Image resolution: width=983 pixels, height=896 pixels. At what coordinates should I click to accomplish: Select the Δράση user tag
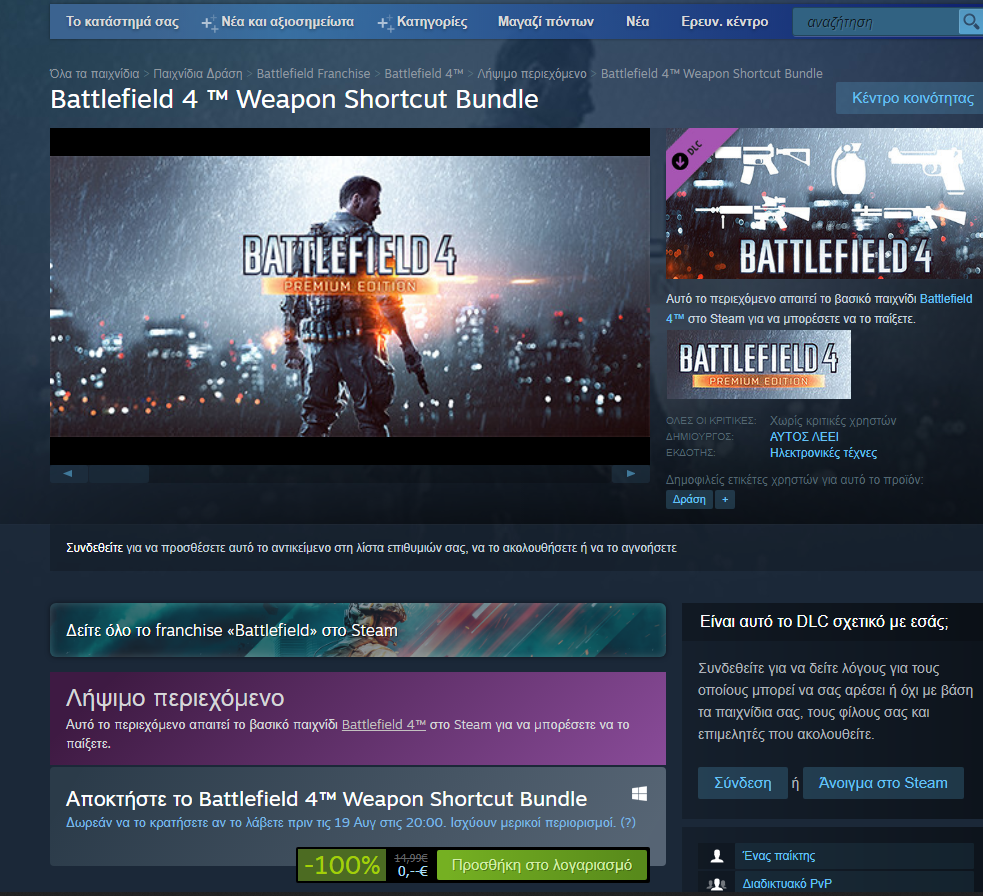[x=689, y=500]
